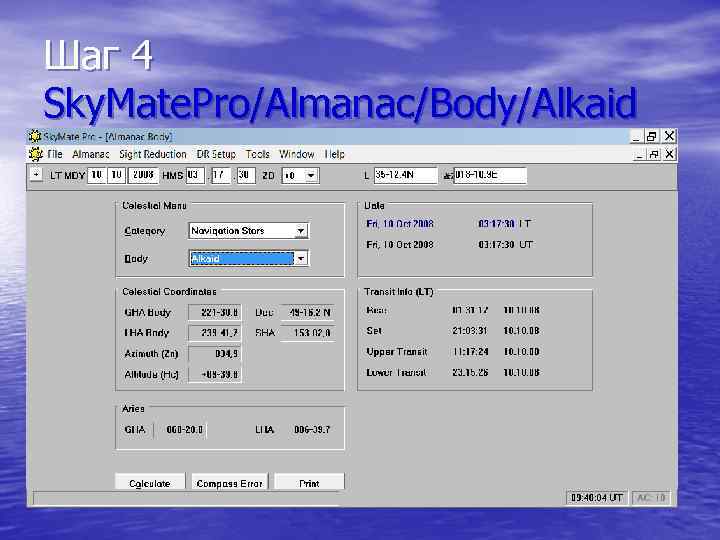Image resolution: width=720 pixels, height=540 pixels.
Task: Minimize the SkyMate Pro window
Action: pyautogui.click(x=636, y=136)
